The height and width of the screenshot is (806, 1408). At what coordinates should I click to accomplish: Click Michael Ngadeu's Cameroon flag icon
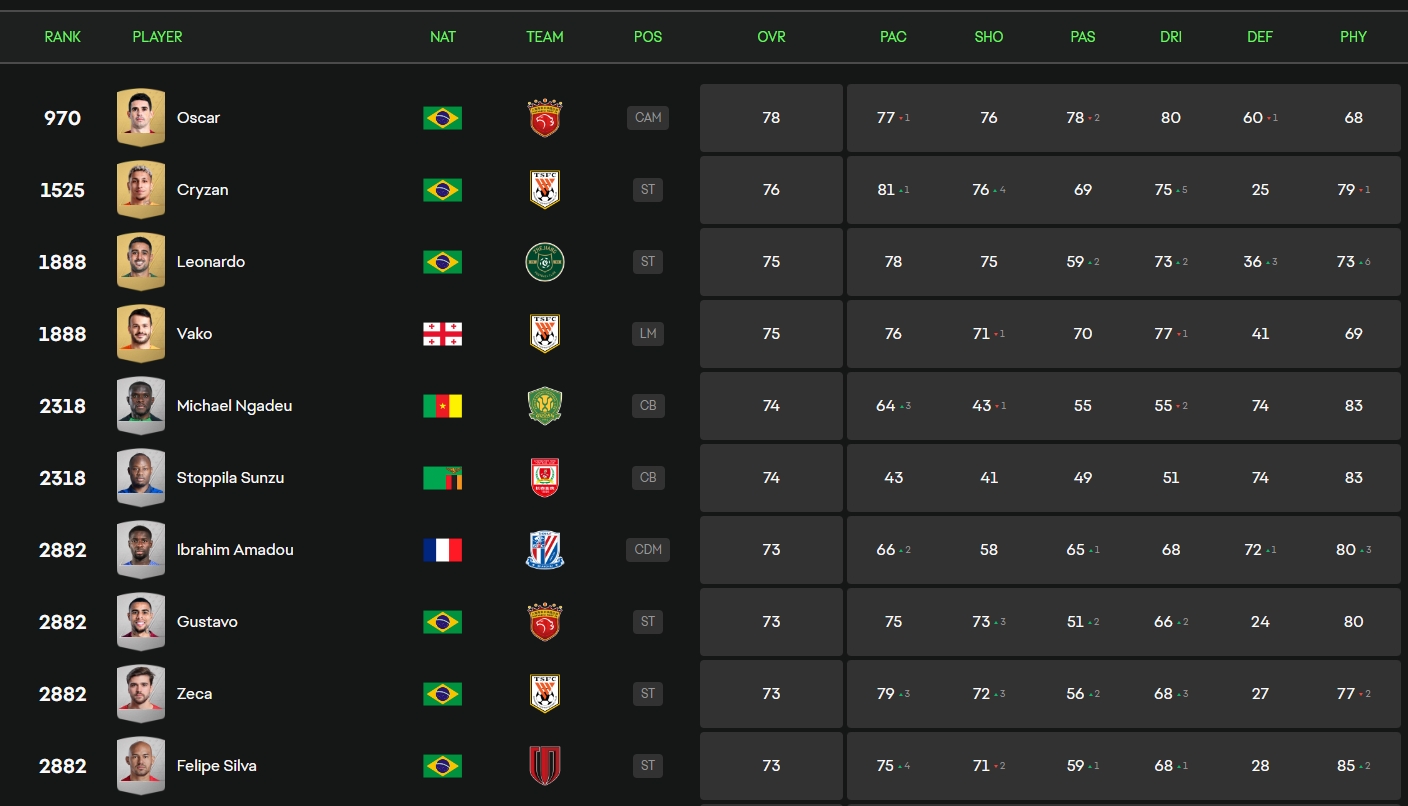(x=442, y=406)
